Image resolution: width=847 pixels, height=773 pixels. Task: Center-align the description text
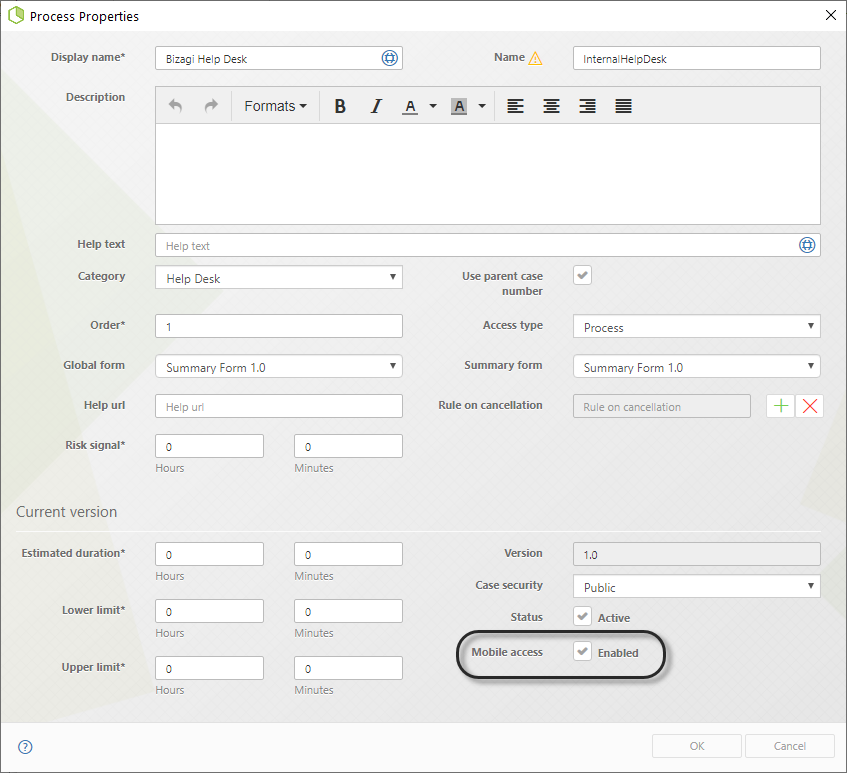tap(551, 106)
